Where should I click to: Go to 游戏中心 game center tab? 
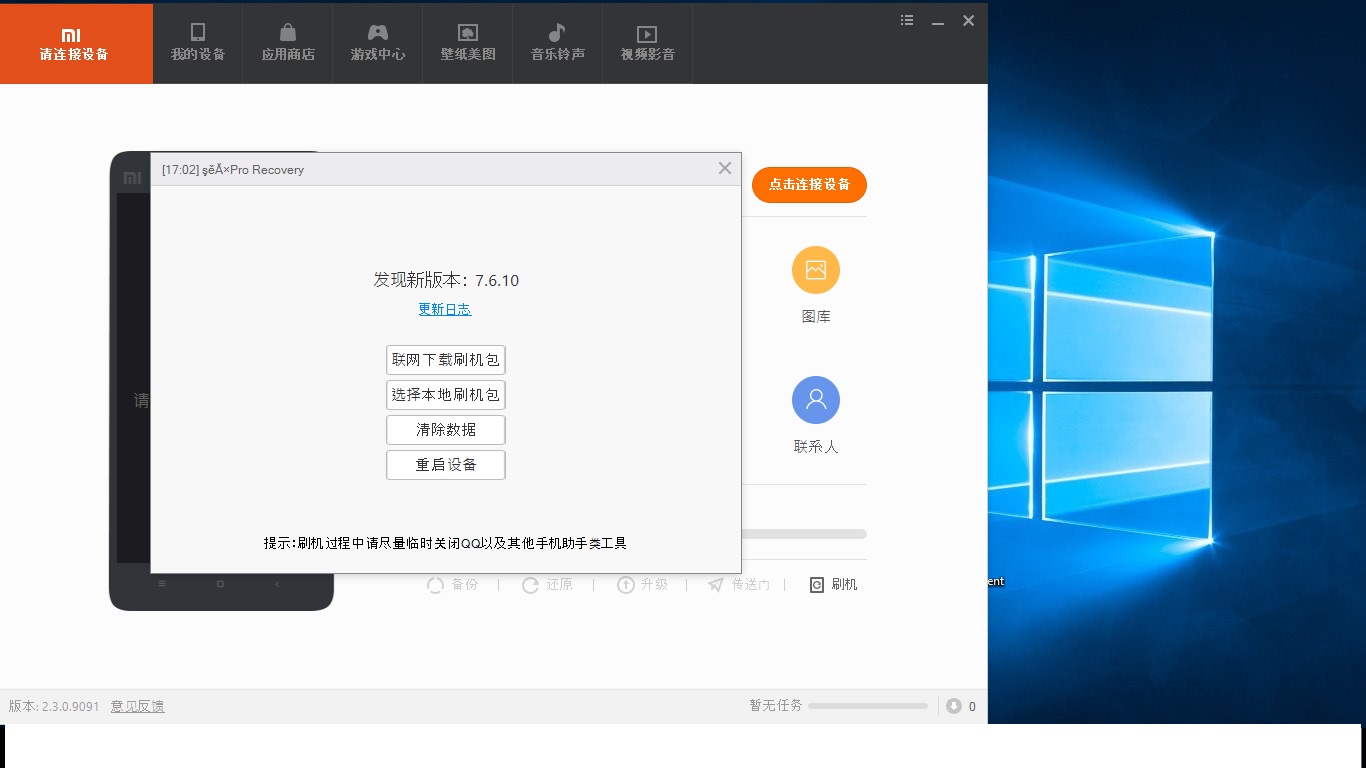[x=378, y=43]
